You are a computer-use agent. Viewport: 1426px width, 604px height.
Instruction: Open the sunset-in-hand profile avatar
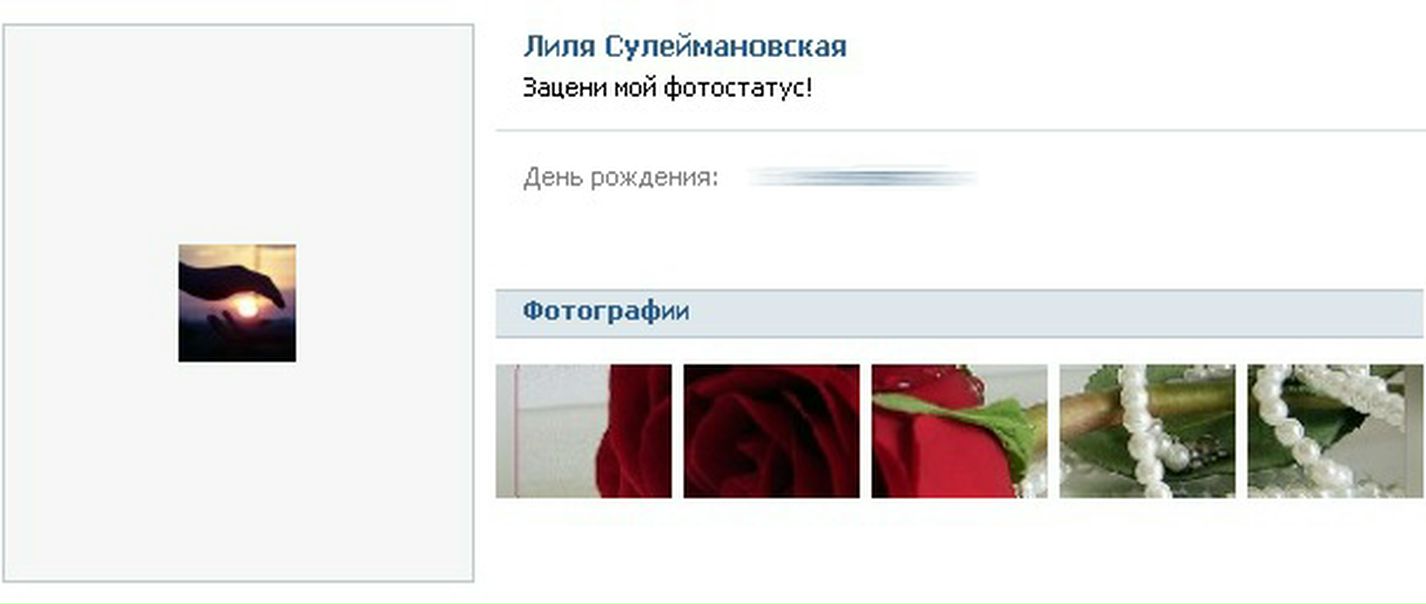coord(237,303)
